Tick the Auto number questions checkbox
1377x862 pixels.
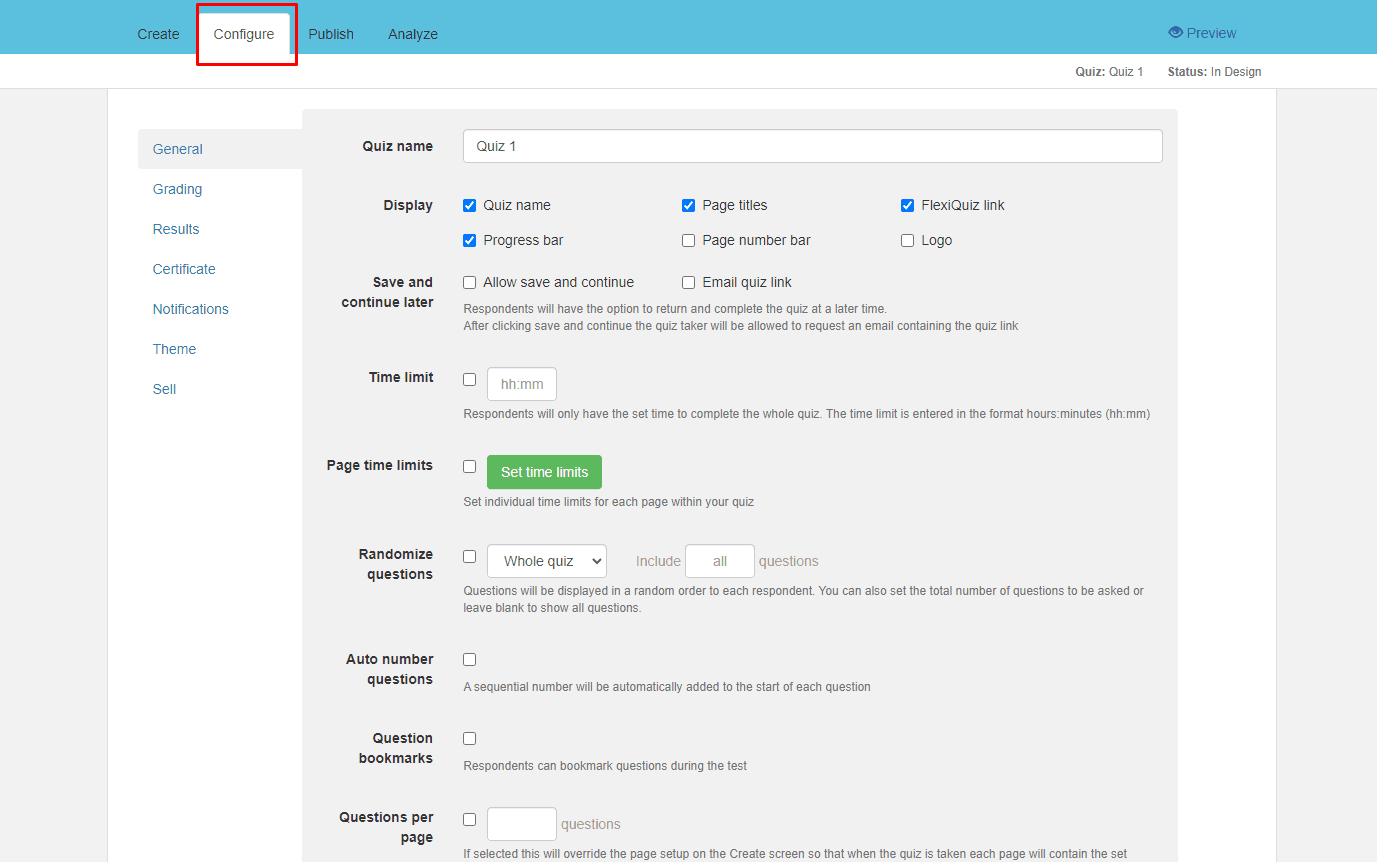point(470,659)
